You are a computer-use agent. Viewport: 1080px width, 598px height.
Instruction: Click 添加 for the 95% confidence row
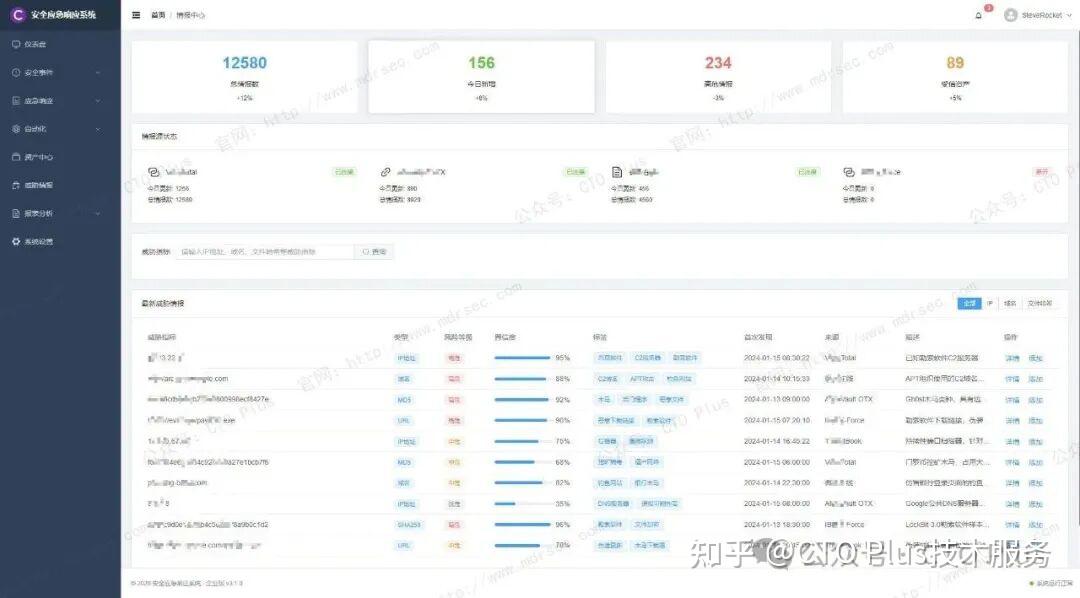(x=1035, y=358)
